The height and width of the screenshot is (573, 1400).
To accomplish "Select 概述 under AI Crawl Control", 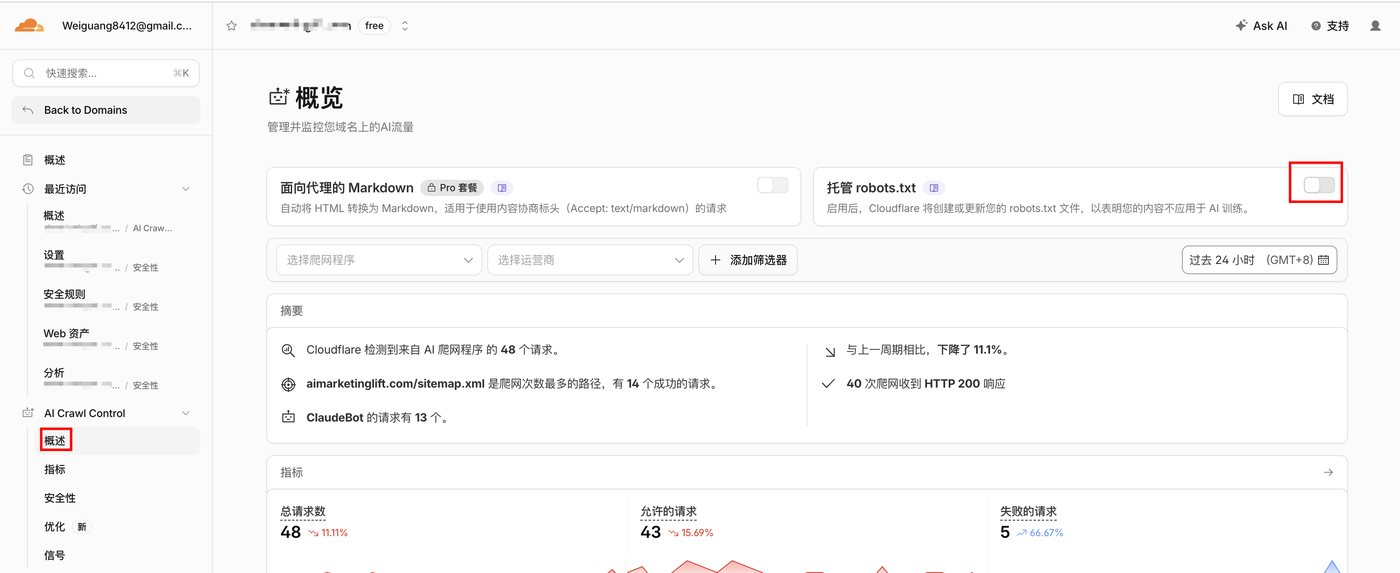I will [56, 440].
